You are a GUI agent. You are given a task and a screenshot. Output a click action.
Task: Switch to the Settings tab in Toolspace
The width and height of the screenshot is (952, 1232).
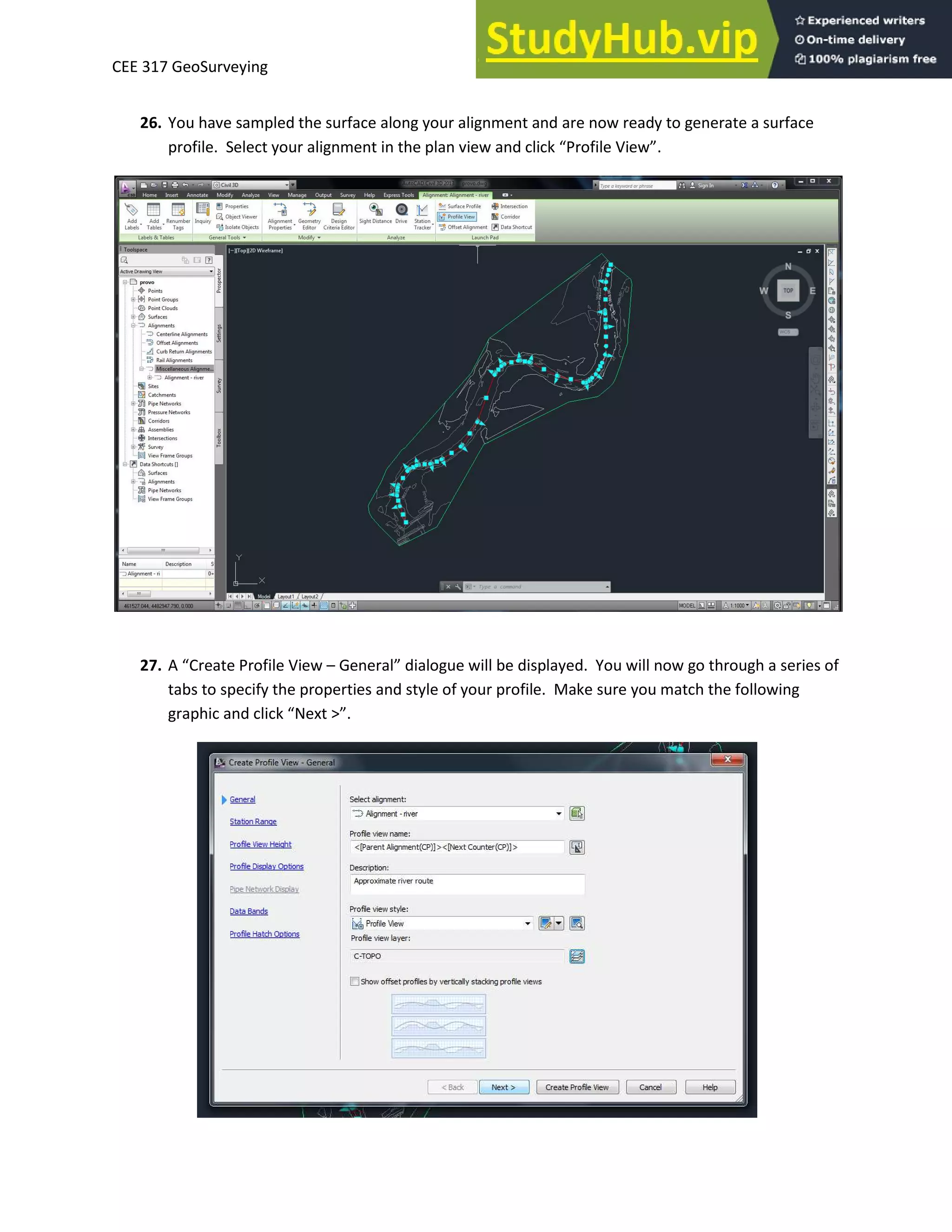coord(219,333)
